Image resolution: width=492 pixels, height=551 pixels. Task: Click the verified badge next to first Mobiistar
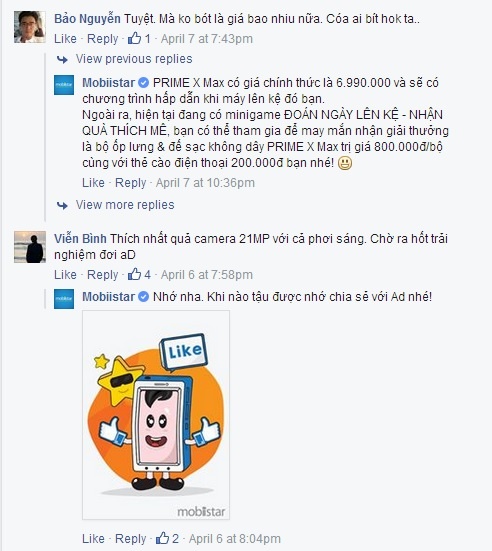click(143, 83)
